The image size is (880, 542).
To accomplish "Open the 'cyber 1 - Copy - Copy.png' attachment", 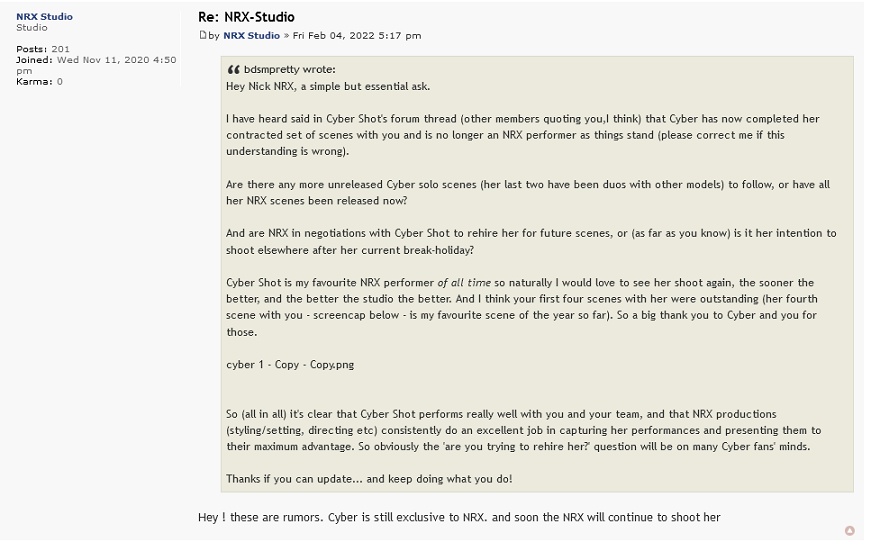I will pyautogui.click(x=290, y=365).
